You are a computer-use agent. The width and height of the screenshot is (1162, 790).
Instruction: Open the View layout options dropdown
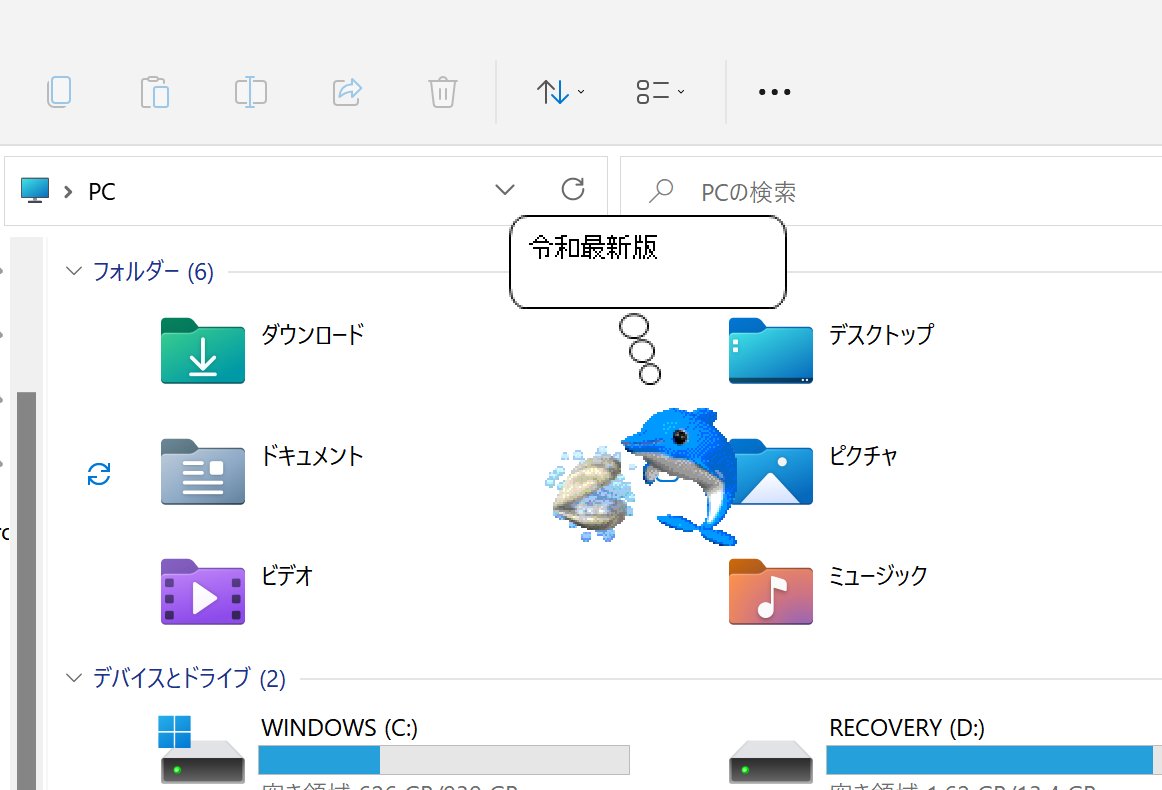coord(660,92)
